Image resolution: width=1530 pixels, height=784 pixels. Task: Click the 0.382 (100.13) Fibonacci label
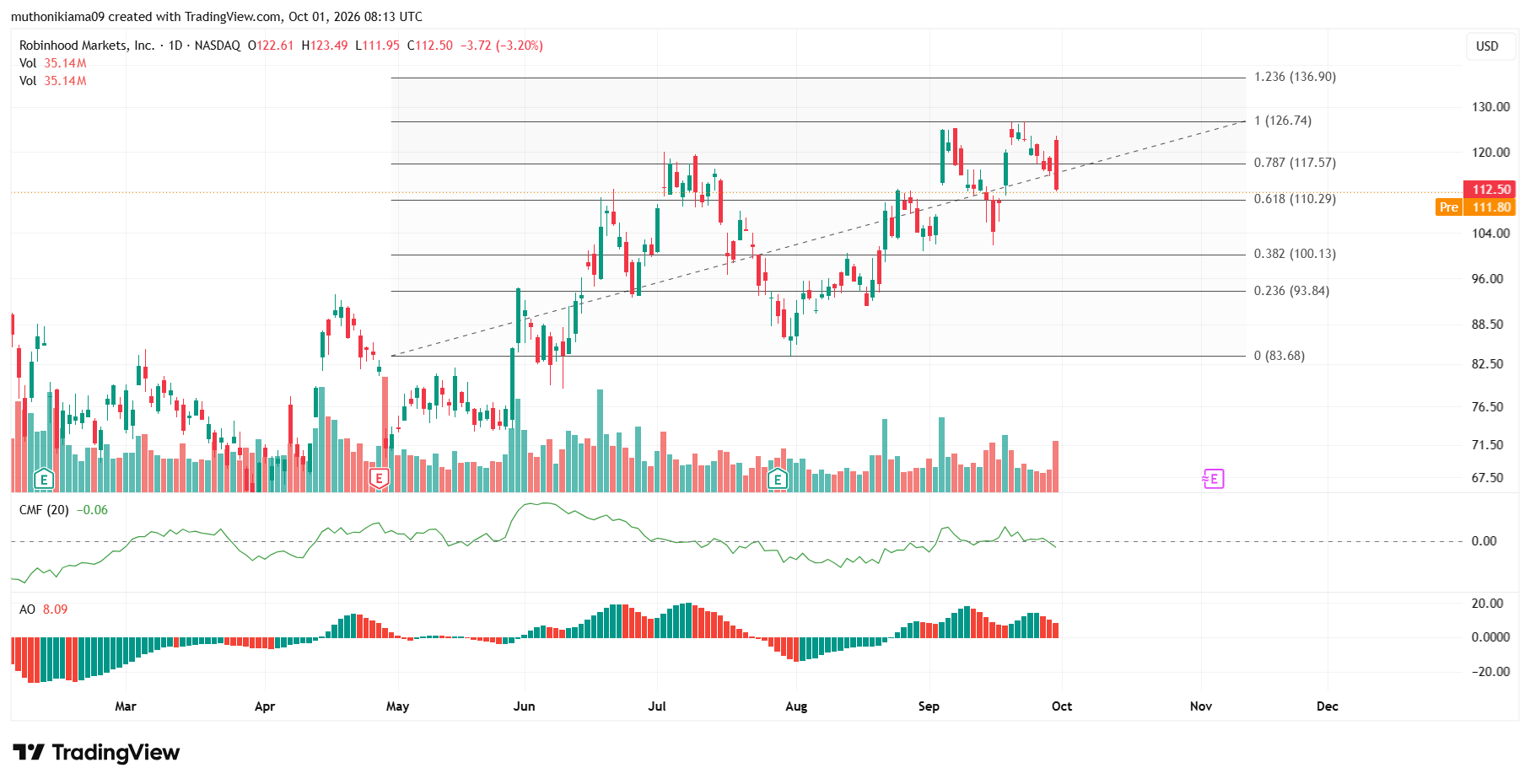click(x=1295, y=254)
